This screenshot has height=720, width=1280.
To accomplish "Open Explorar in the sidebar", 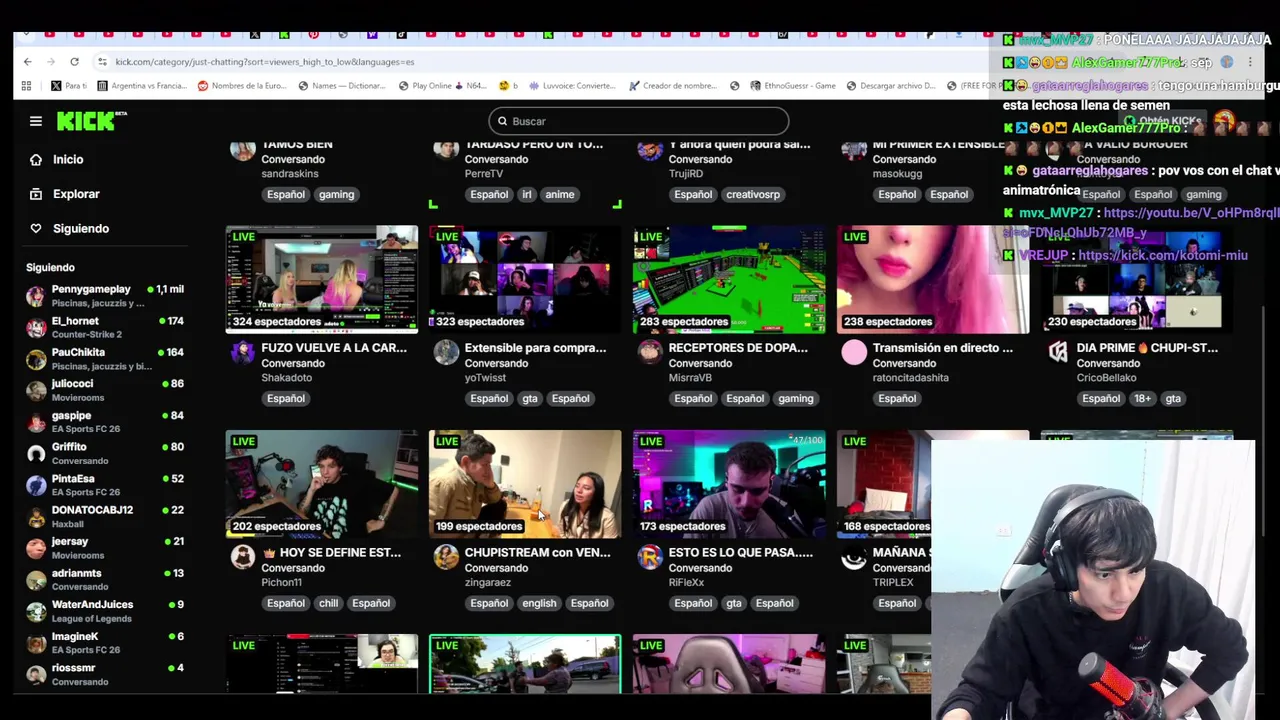I will pyautogui.click(x=76, y=194).
